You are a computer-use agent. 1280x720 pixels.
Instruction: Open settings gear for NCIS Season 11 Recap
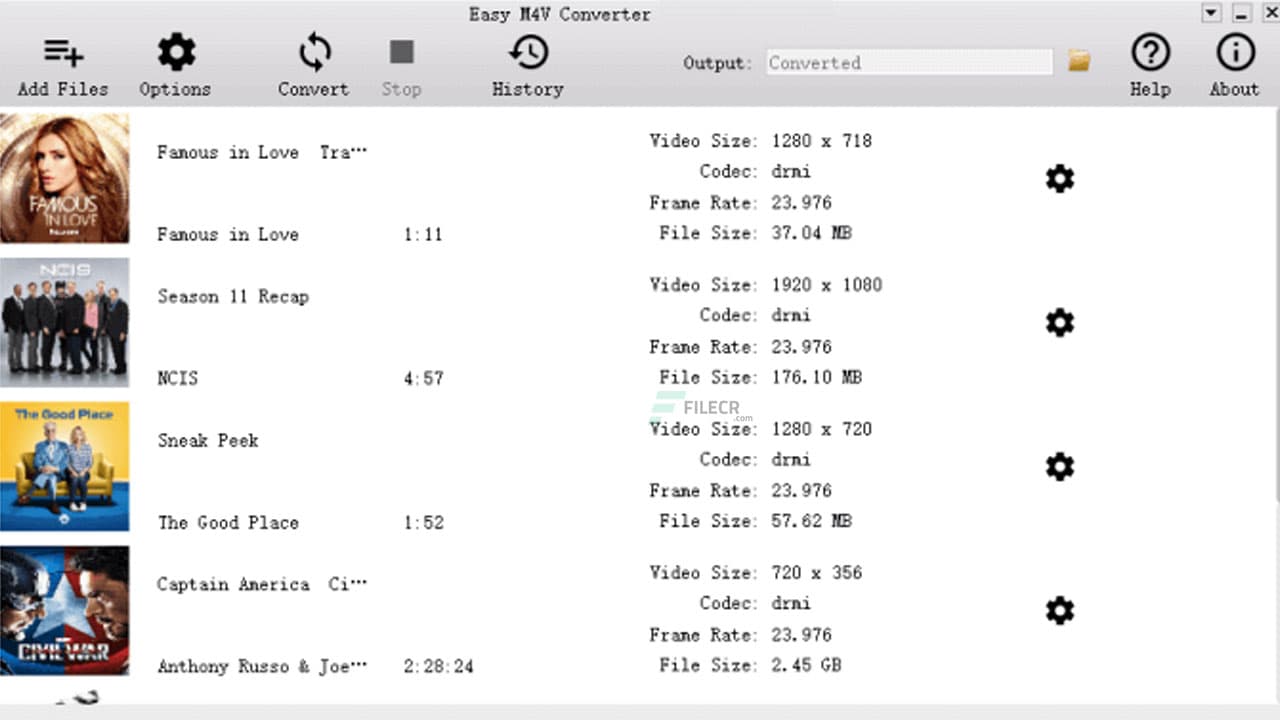1059,322
